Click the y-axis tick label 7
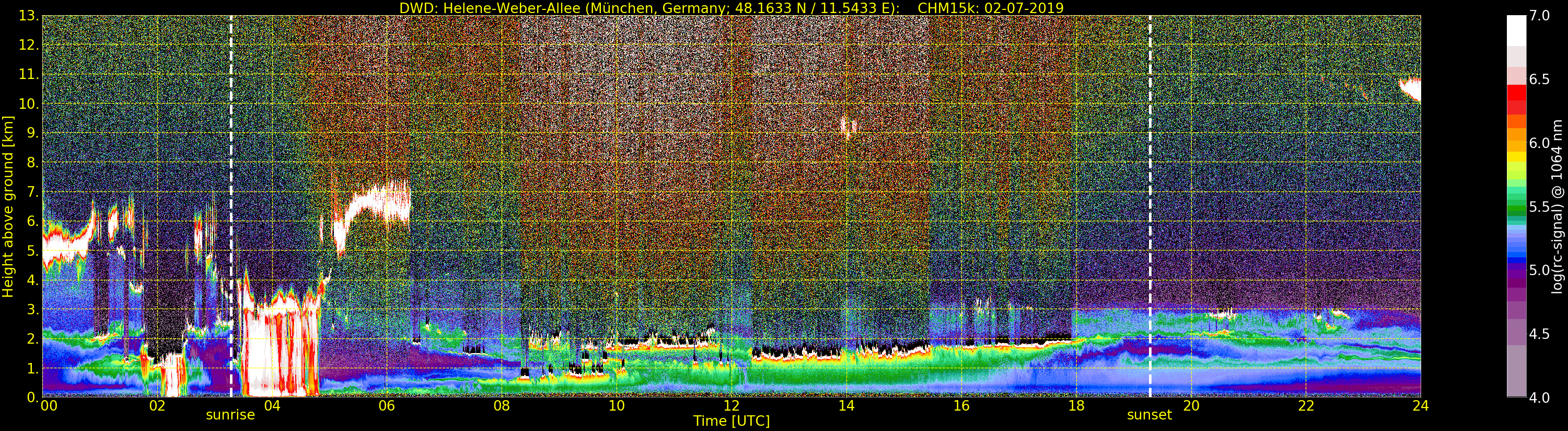Screen dimensions: 1568x431 [32, 192]
